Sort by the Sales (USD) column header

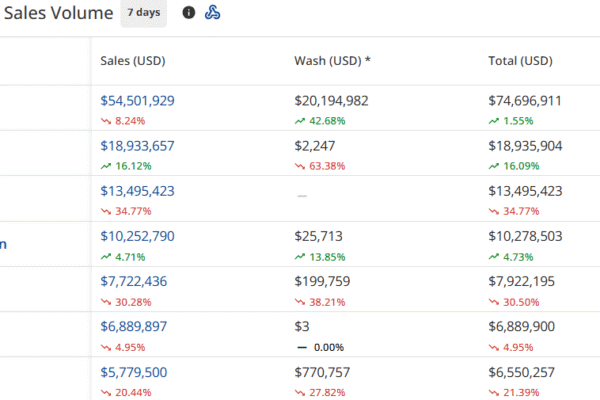133,61
